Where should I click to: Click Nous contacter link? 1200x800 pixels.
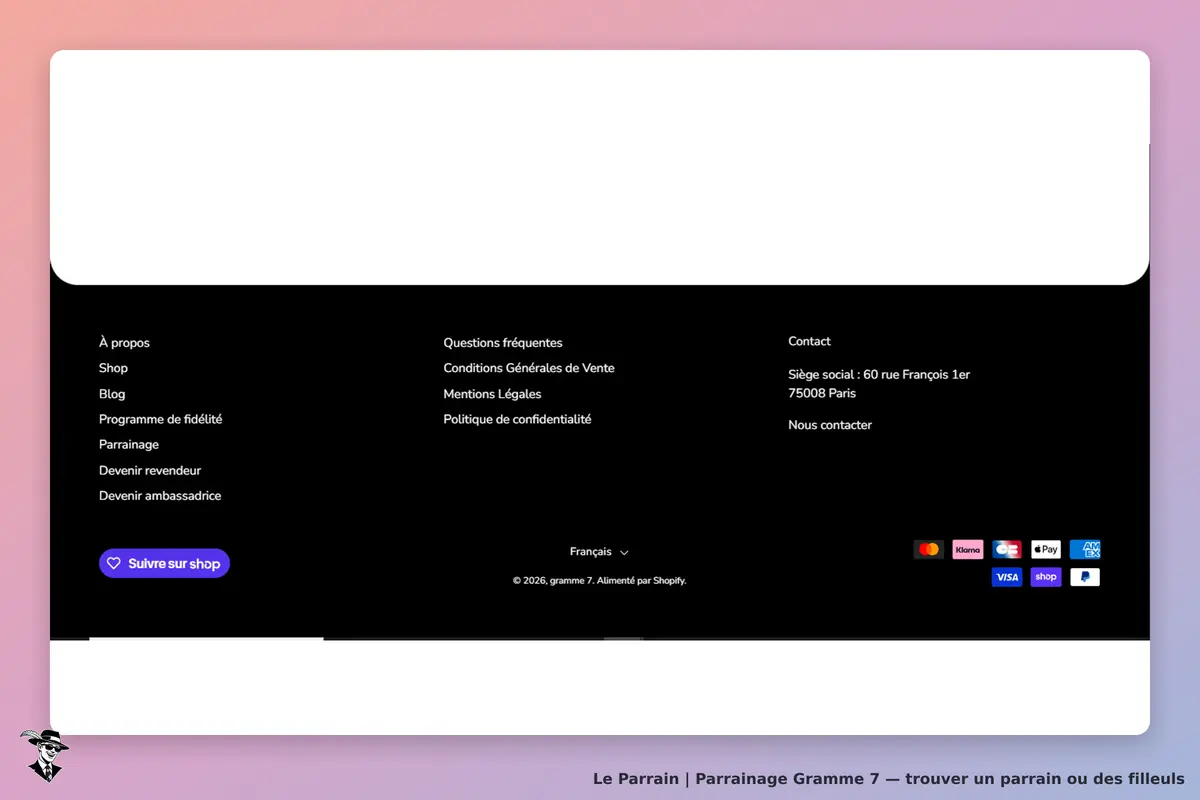pyautogui.click(x=830, y=425)
